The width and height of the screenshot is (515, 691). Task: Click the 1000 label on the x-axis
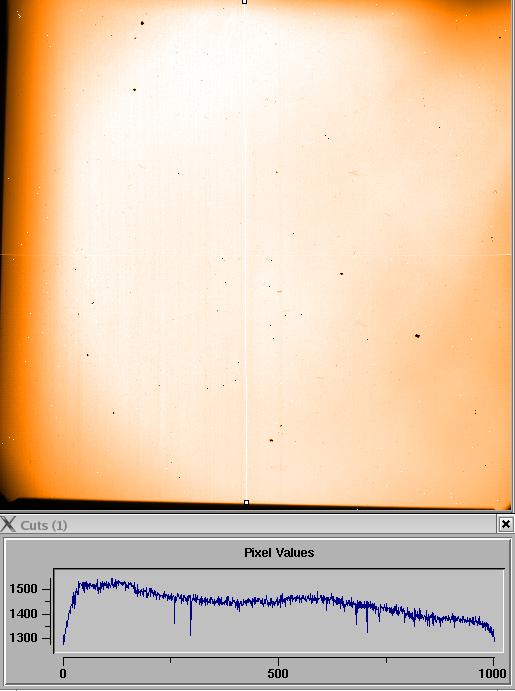click(x=493, y=673)
